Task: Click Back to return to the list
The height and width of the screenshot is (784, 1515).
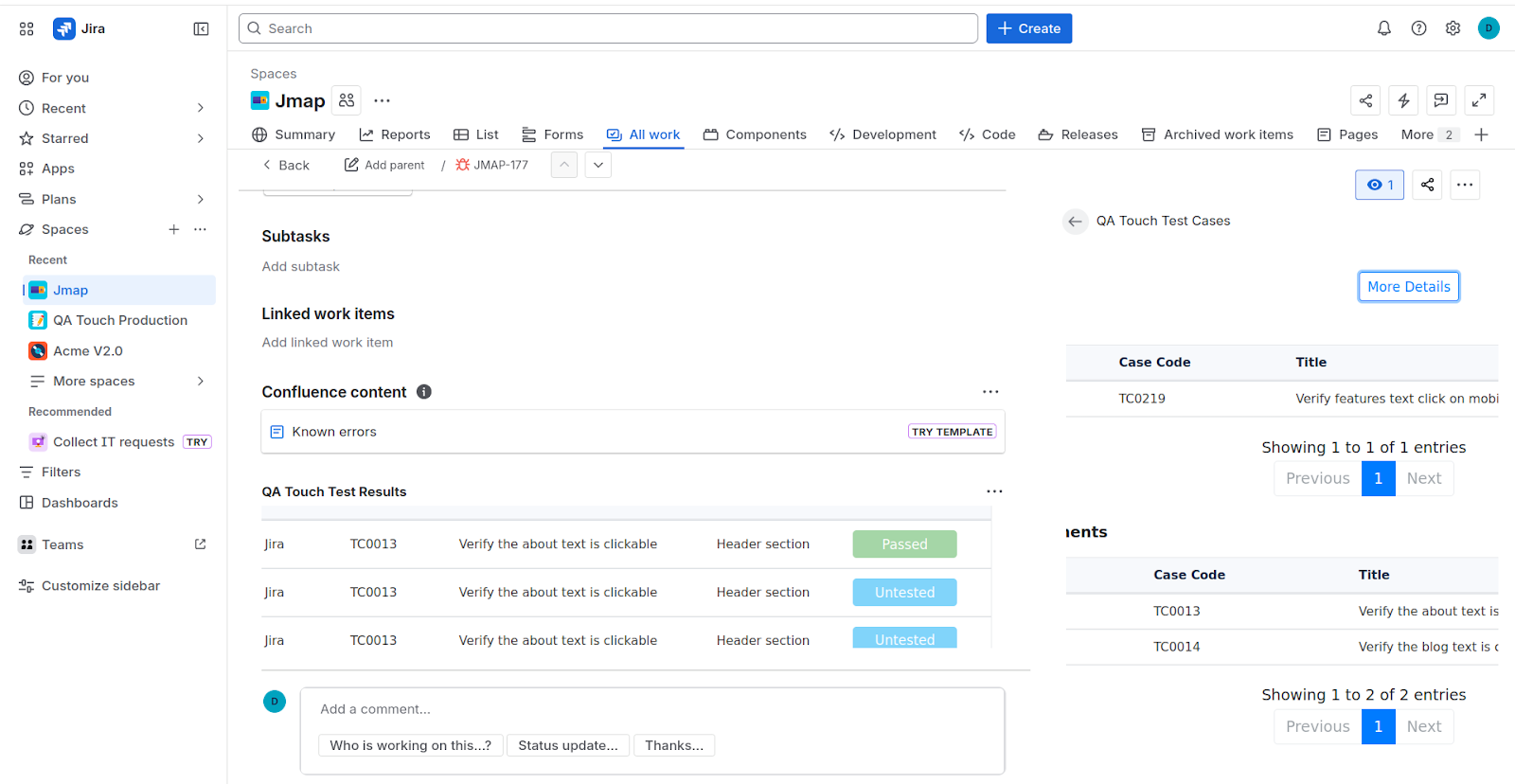Action: [286, 165]
